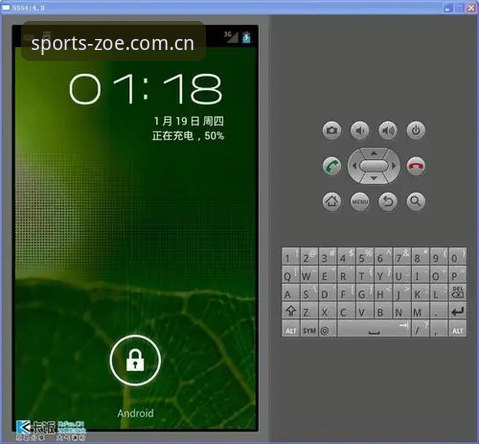Click the D-pad center select button
This screenshot has width=479, height=444.
(x=374, y=166)
